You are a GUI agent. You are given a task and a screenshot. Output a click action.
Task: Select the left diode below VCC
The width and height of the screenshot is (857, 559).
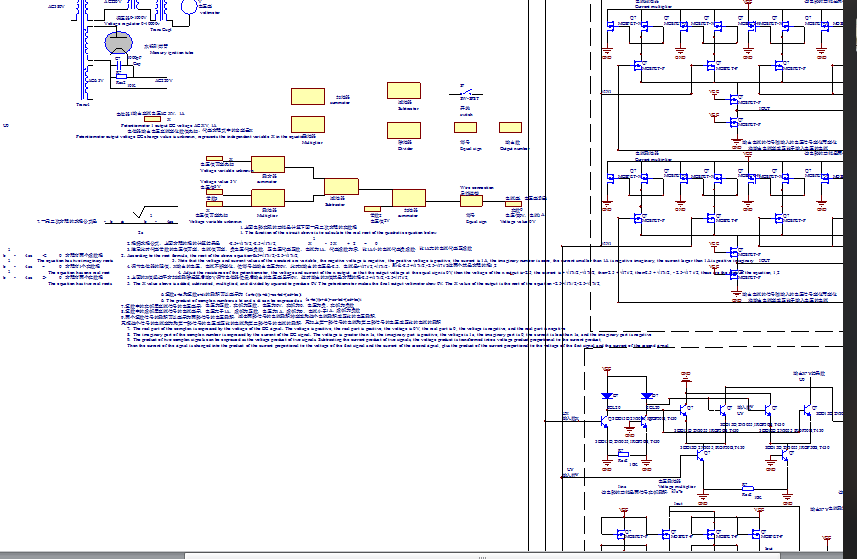[x=607, y=395]
